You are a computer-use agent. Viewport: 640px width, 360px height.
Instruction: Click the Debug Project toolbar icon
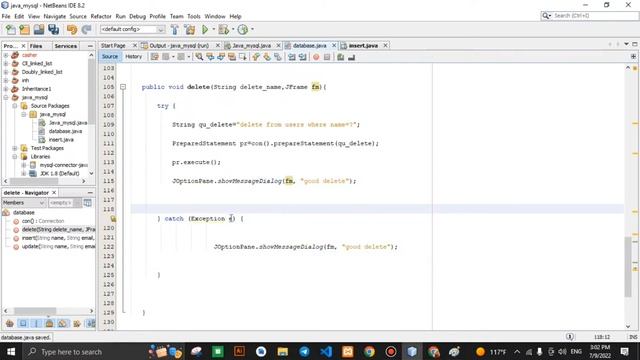click(223, 29)
